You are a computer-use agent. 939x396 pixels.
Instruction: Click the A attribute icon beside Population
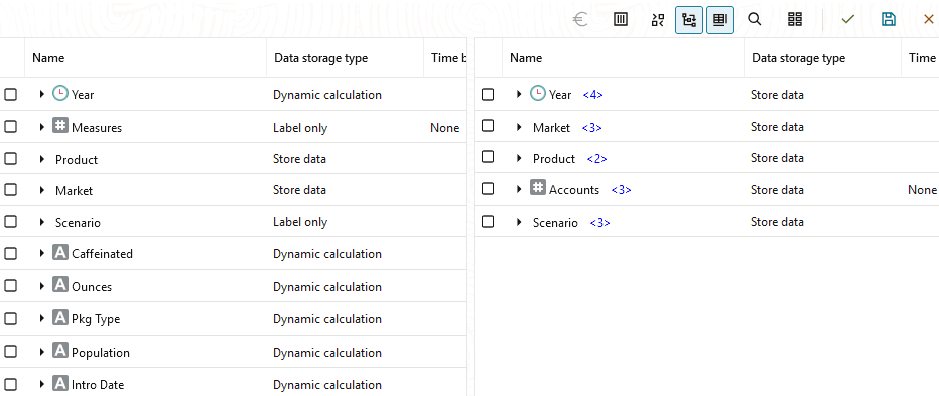point(60,351)
